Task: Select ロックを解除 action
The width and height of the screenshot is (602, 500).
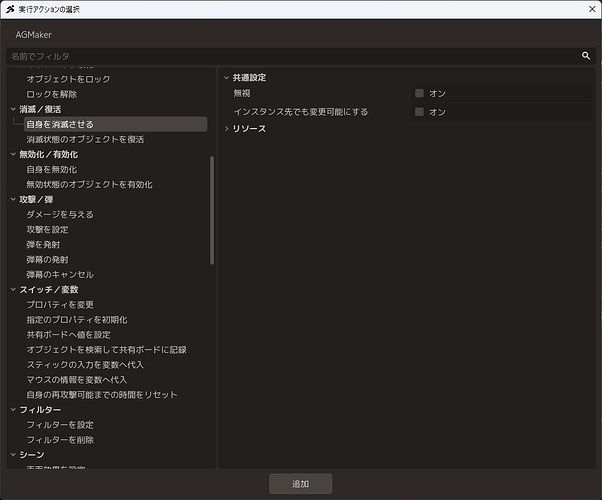Action: coord(52,94)
